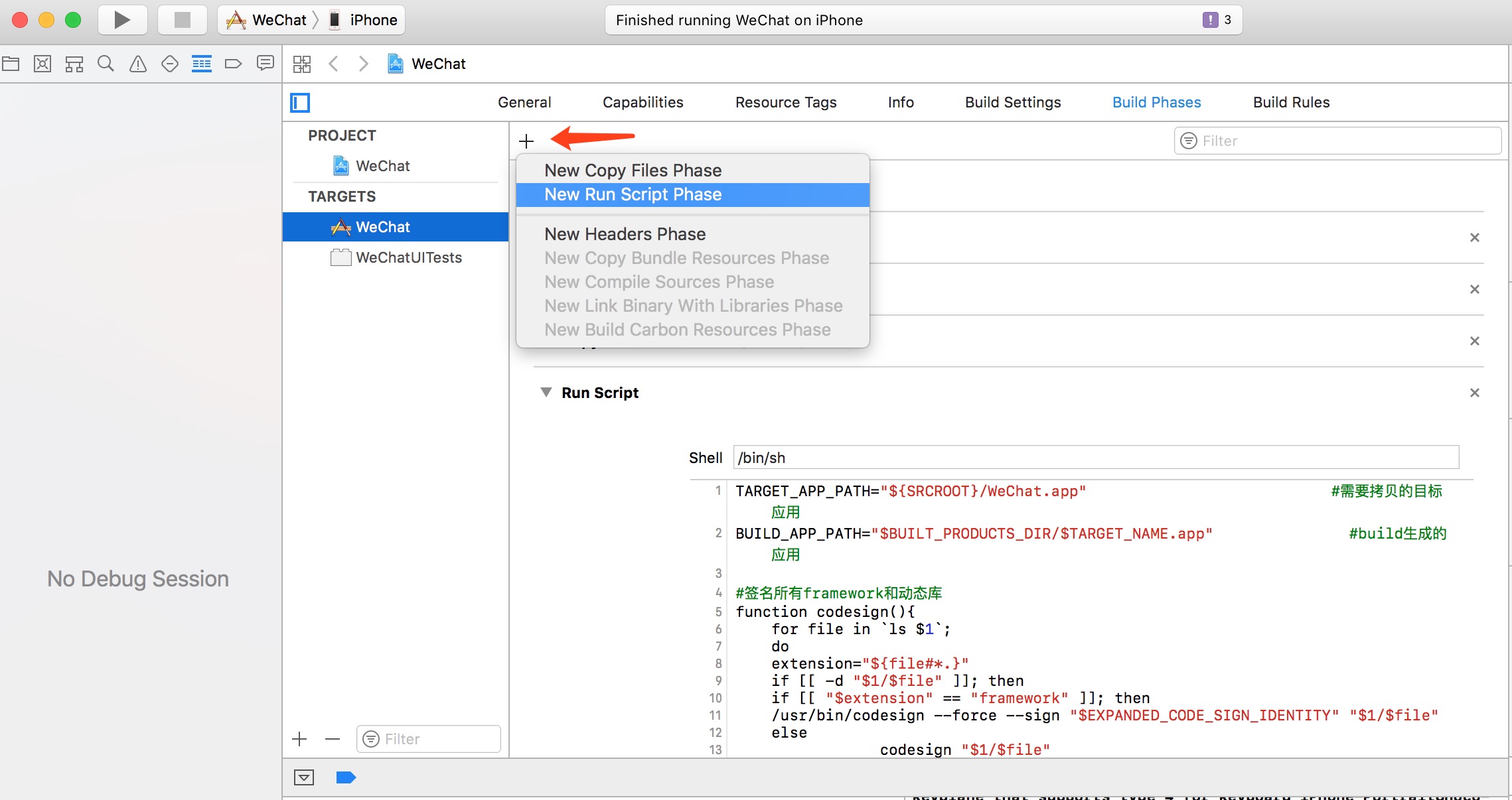Click the WeChat jump bar project item
Image resolution: width=1512 pixels, height=800 pixels.
pos(427,64)
